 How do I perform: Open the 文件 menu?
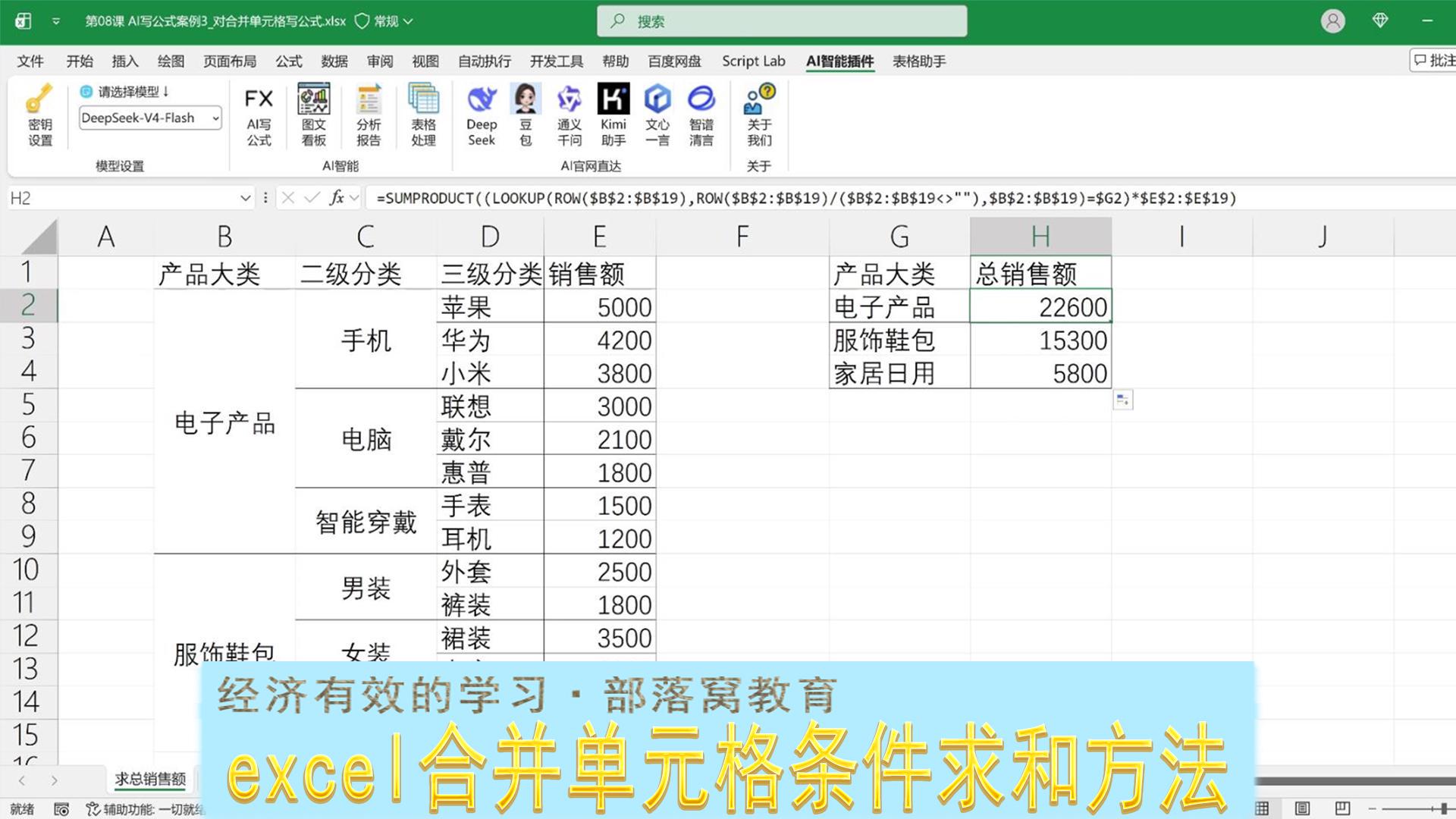pos(30,61)
